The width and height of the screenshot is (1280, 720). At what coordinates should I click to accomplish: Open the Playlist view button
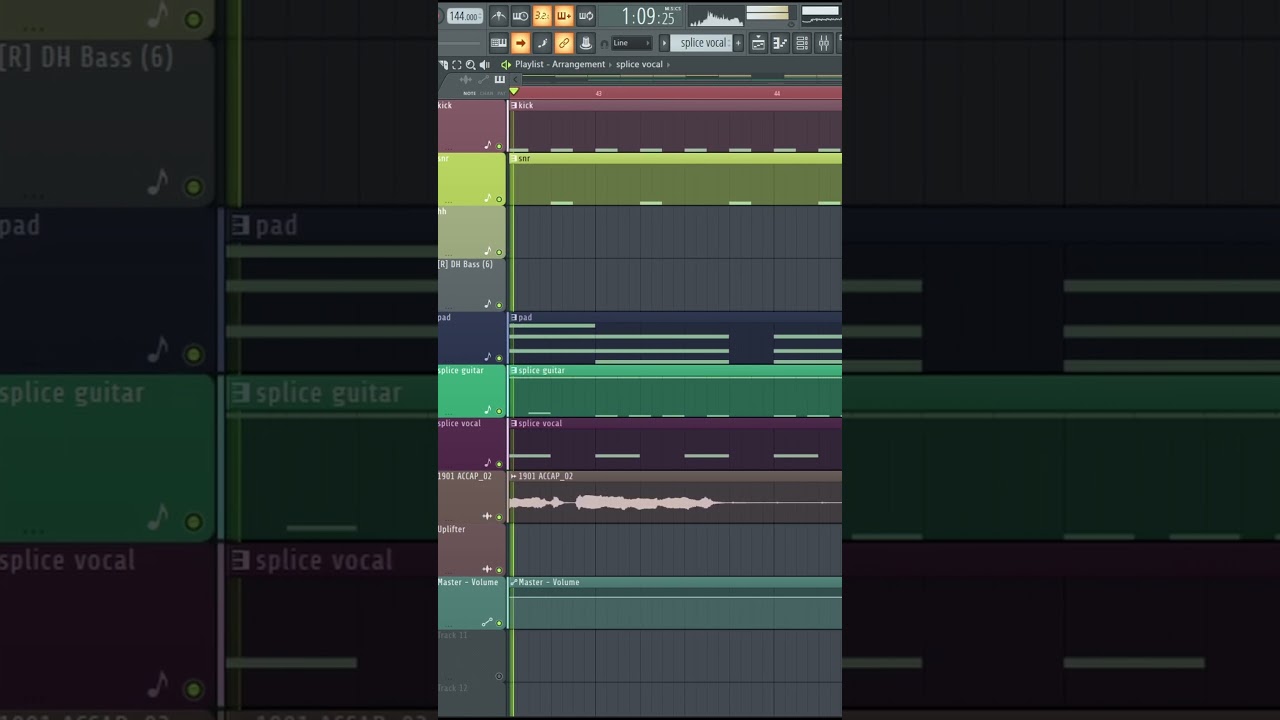click(x=759, y=43)
